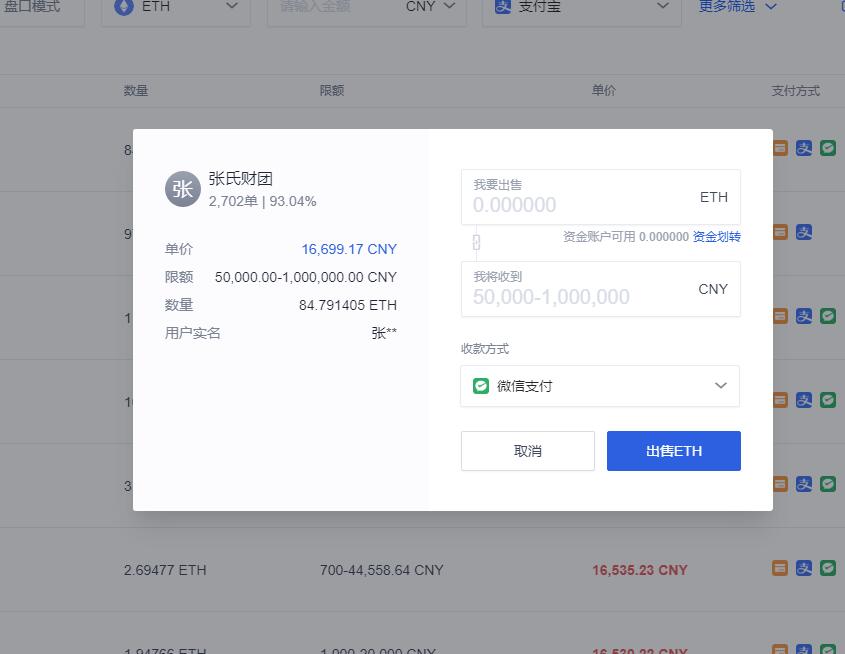Click the swap icon between the amount fields
Image resolution: width=845 pixels, height=654 pixels.
[x=476, y=242]
